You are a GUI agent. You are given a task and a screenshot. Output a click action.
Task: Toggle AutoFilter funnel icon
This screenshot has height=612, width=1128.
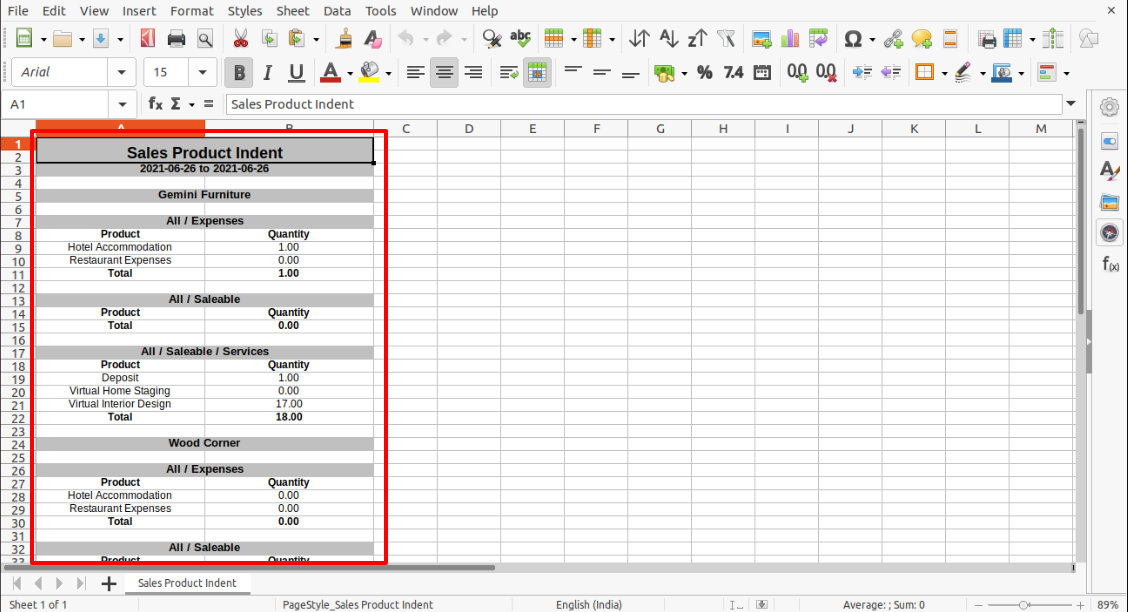click(726, 38)
